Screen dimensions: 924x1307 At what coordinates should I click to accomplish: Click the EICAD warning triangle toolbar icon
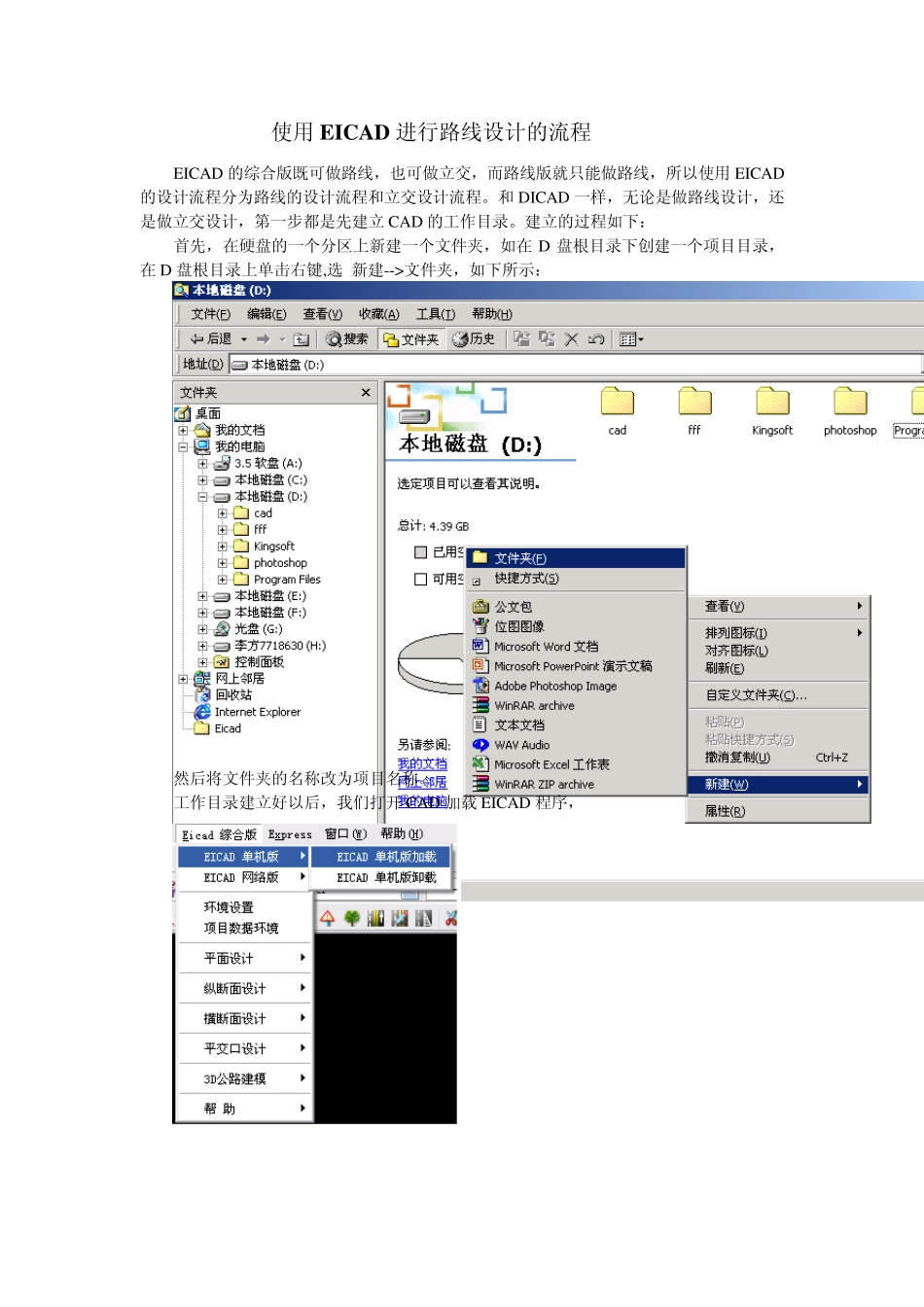(327, 917)
